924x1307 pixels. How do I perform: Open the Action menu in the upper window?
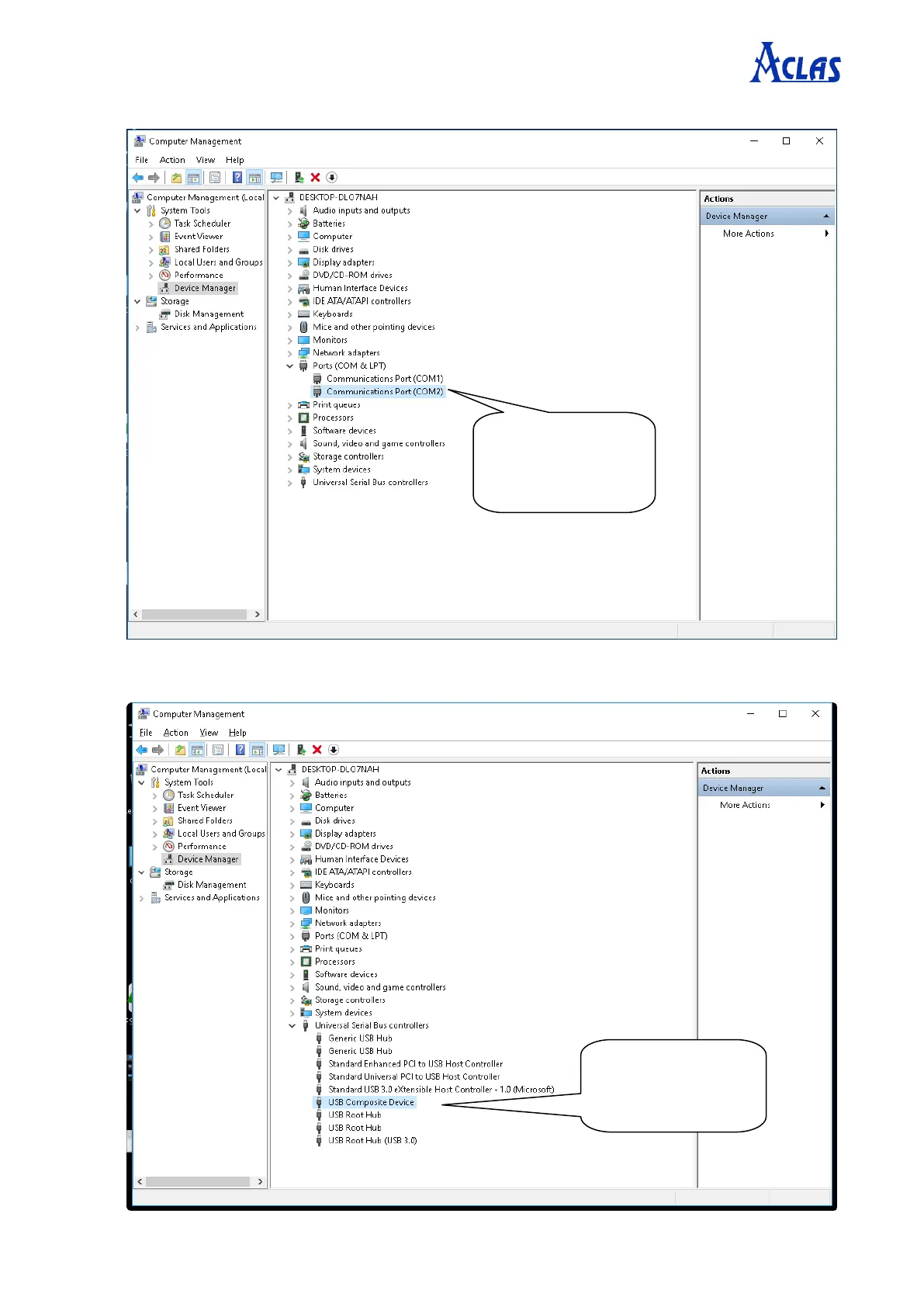(x=172, y=160)
